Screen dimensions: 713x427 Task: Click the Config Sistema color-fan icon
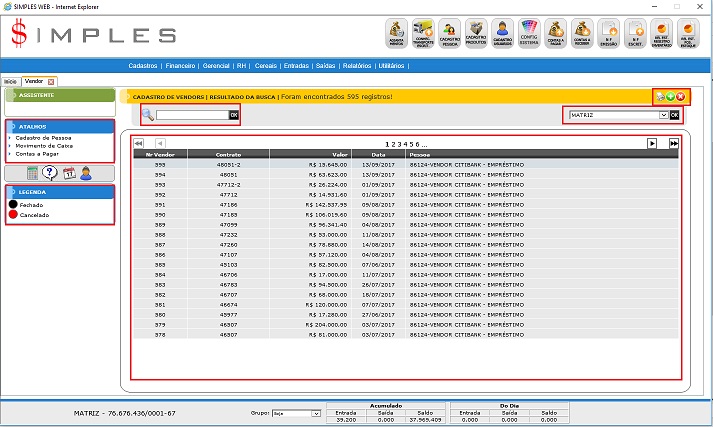(x=530, y=35)
